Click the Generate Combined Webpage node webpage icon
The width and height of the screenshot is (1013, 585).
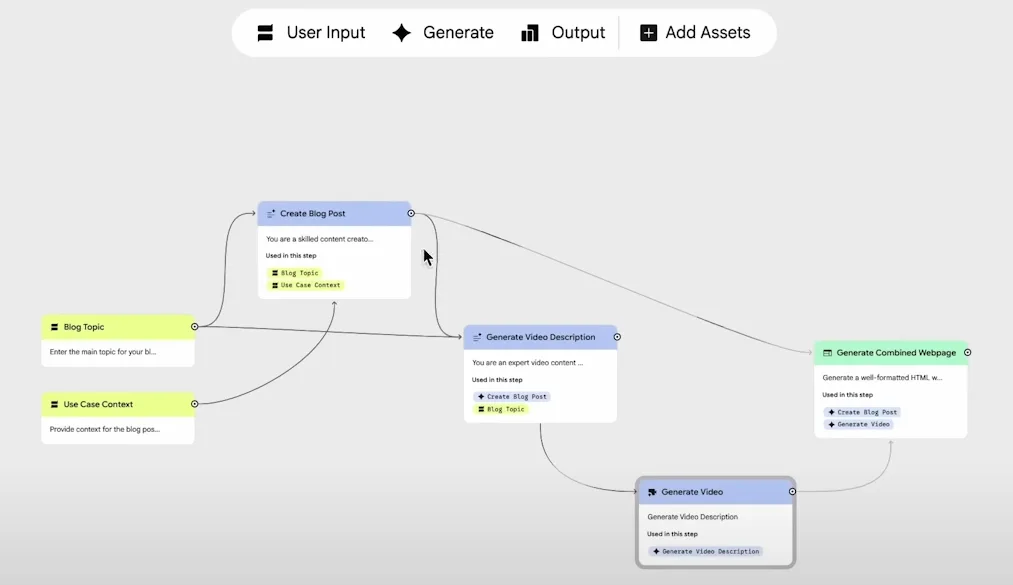828,353
